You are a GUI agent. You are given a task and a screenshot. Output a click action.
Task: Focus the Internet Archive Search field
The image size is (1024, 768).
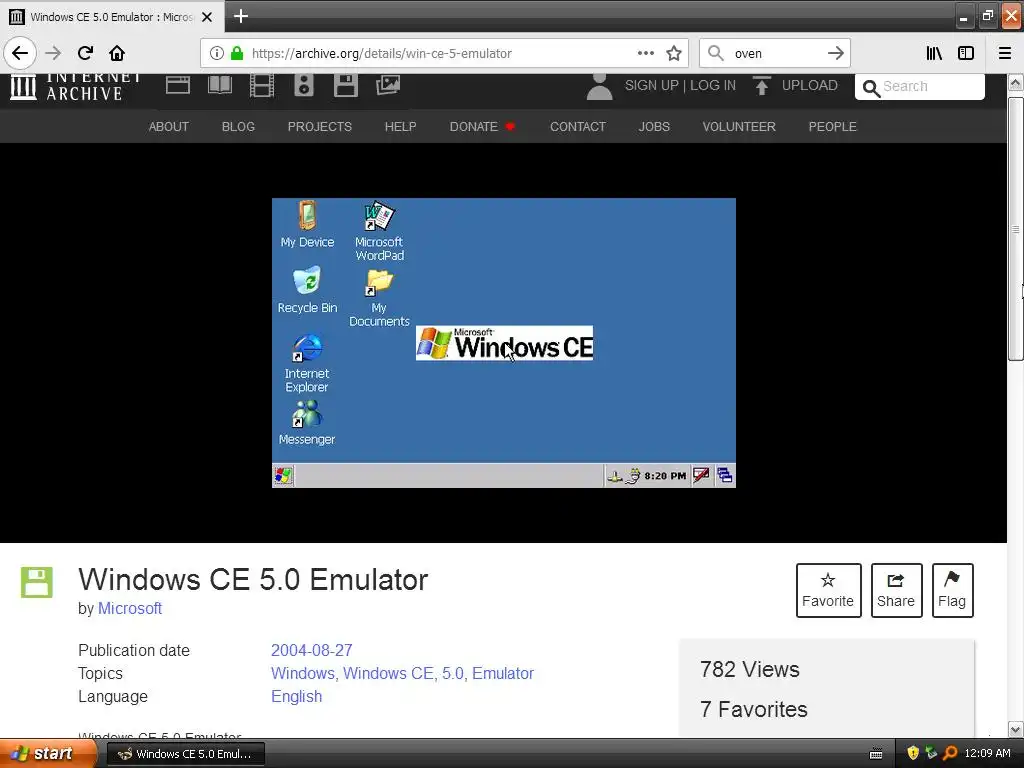click(x=920, y=86)
